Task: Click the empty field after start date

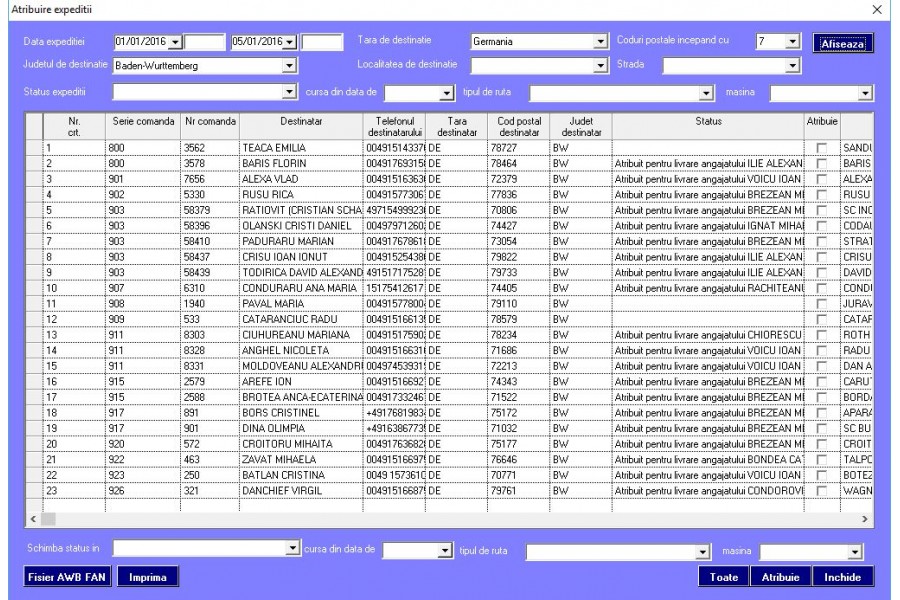Action: coord(205,42)
